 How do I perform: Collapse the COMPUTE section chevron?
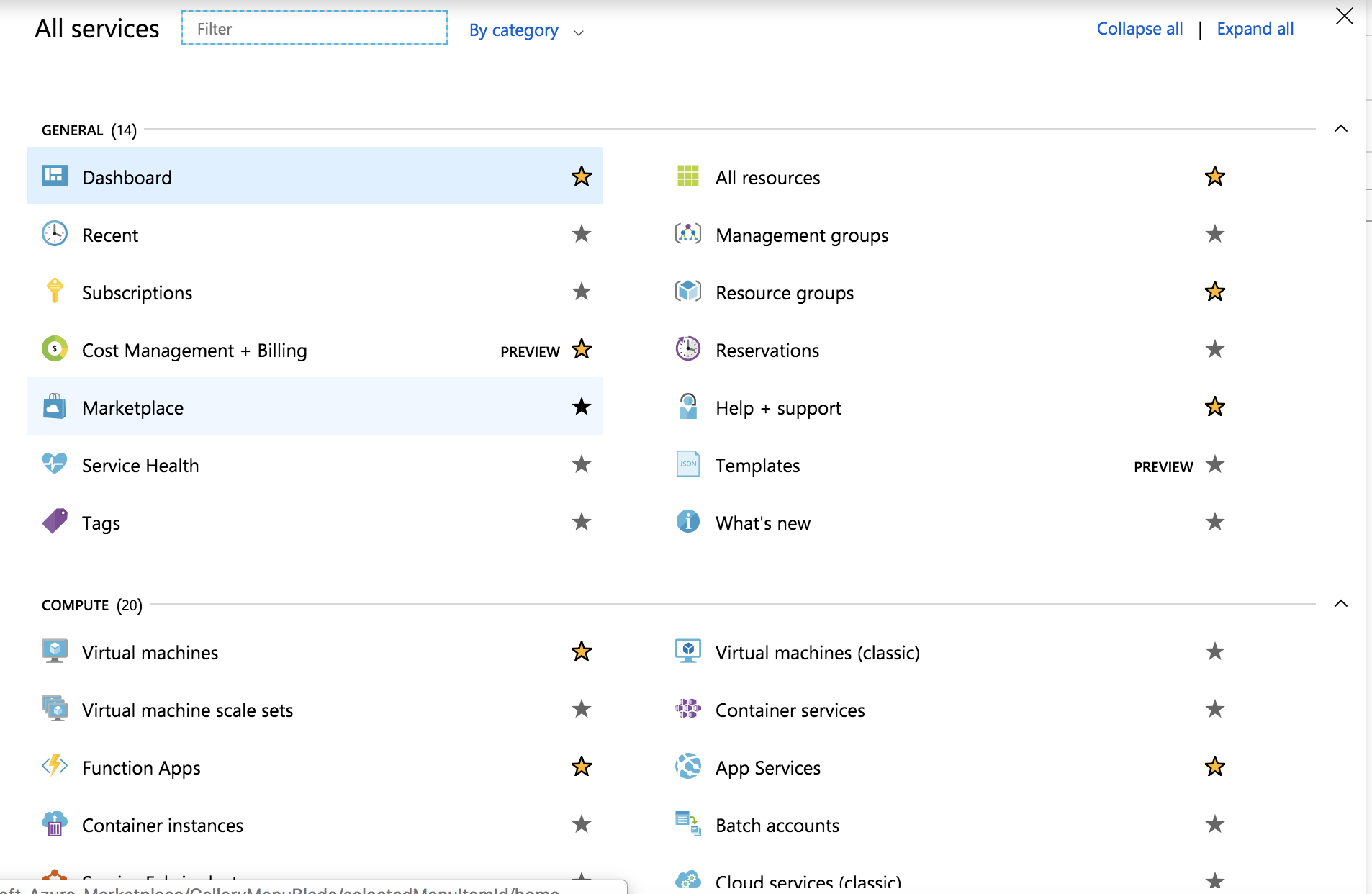tap(1340, 604)
